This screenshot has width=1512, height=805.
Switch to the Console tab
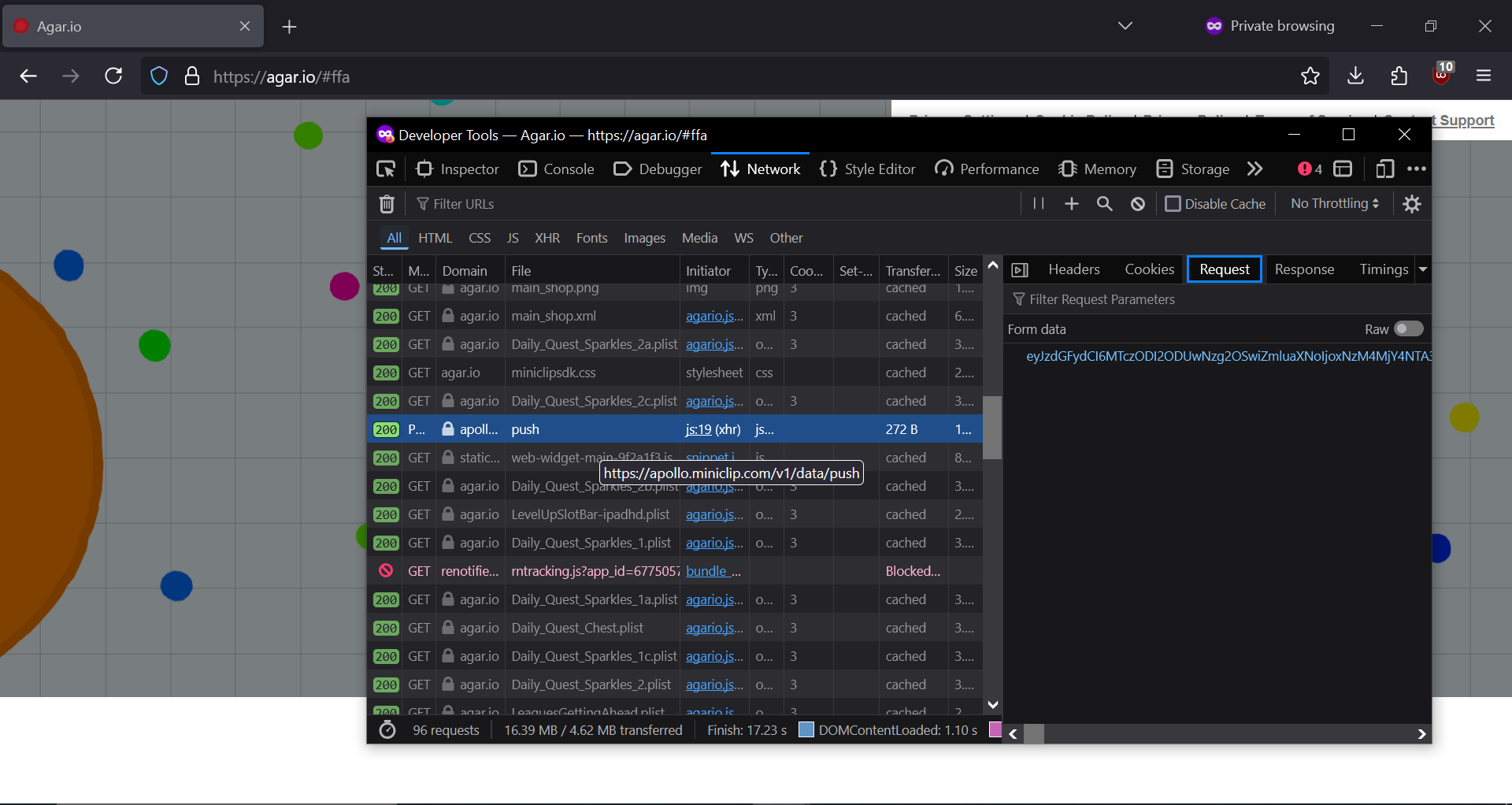click(x=557, y=169)
